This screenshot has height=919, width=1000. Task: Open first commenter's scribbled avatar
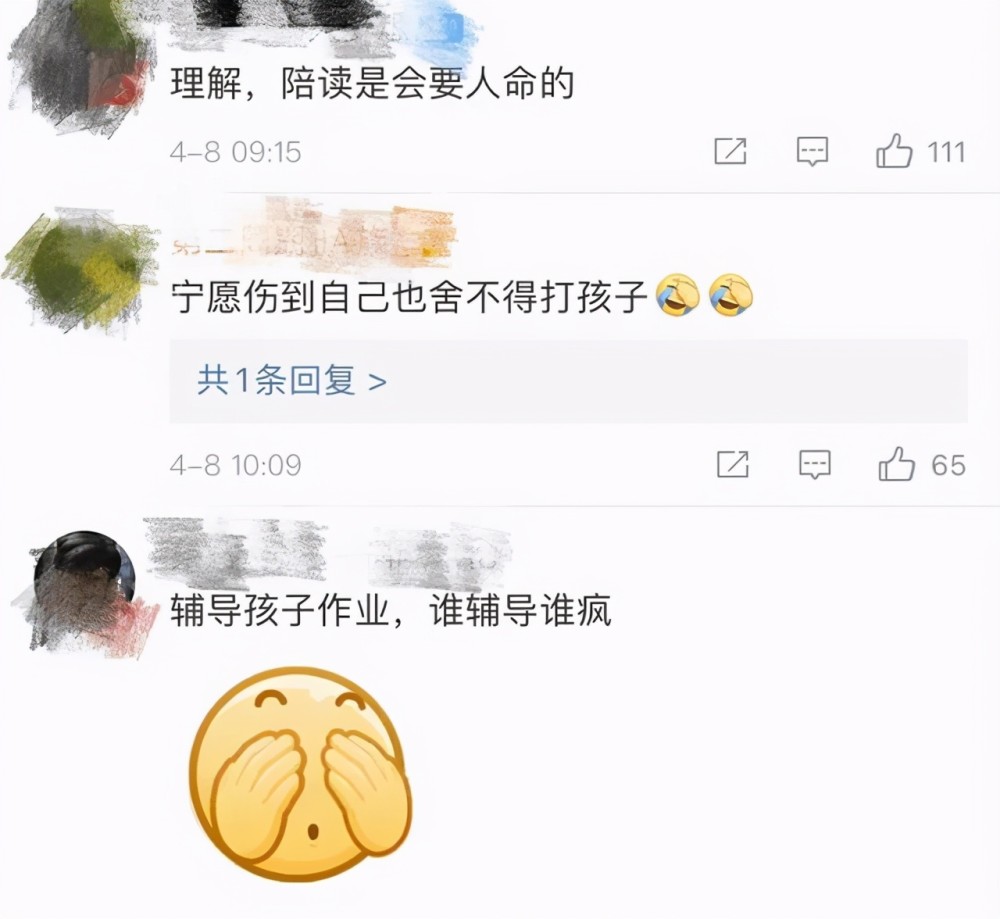pyautogui.click(x=81, y=67)
